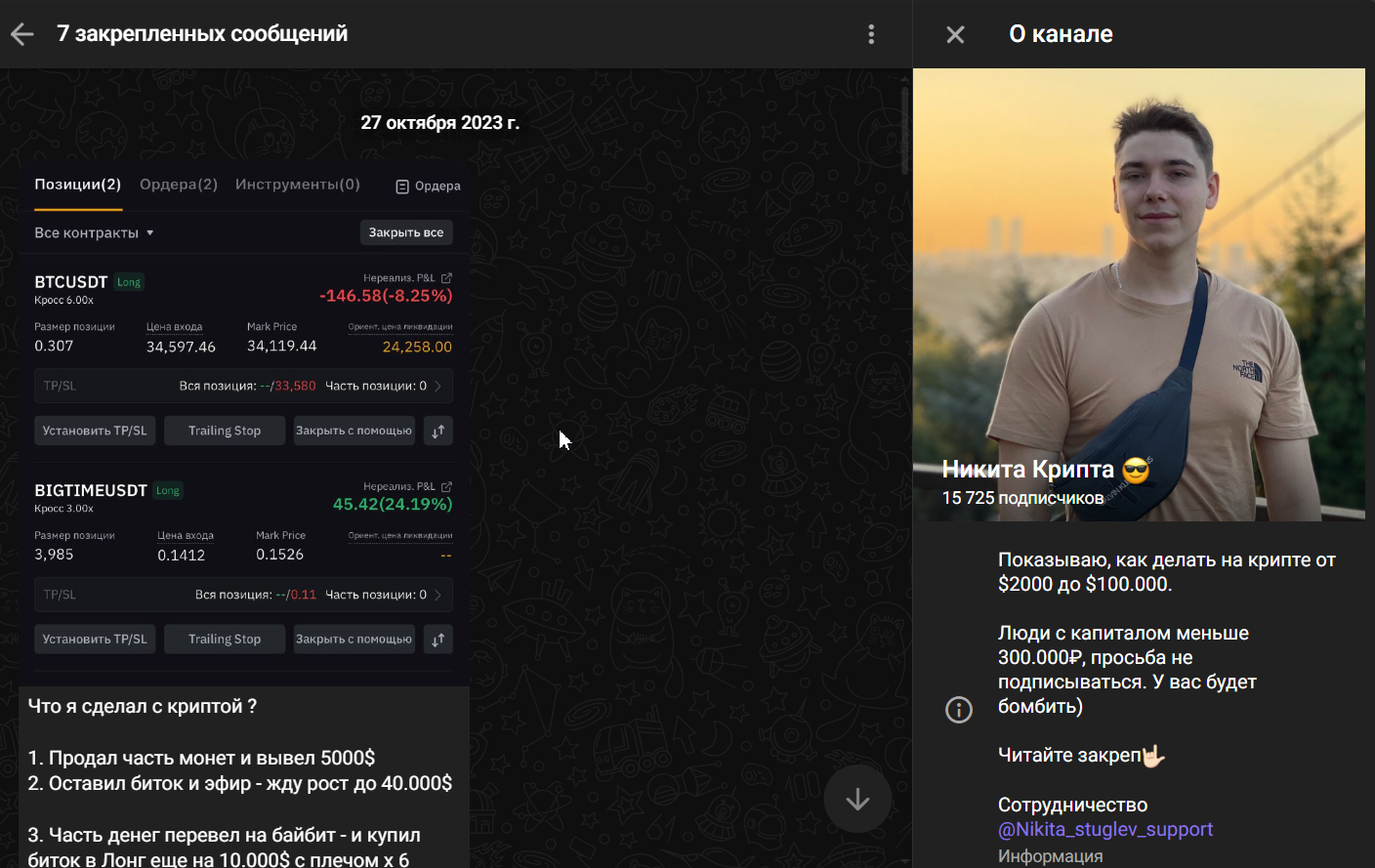Switch to the Ордера(2) tab
The height and width of the screenshot is (868, 1375).
178,185
